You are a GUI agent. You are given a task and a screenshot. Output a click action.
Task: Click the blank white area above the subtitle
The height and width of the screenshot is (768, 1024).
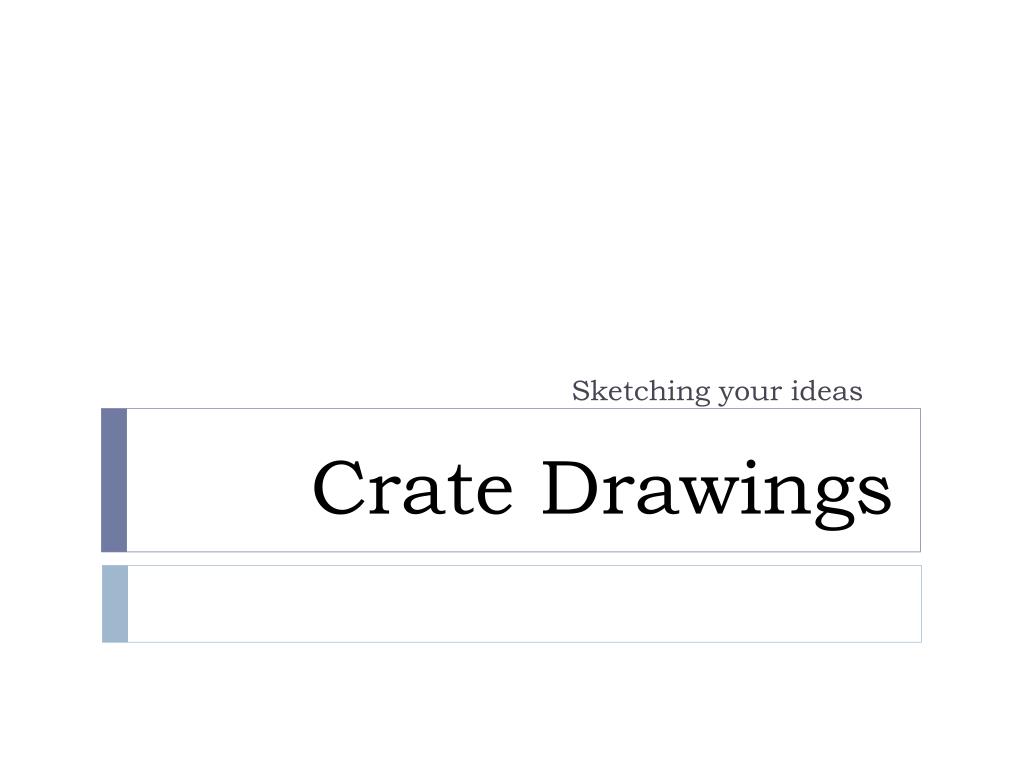(x=512, y=183)
